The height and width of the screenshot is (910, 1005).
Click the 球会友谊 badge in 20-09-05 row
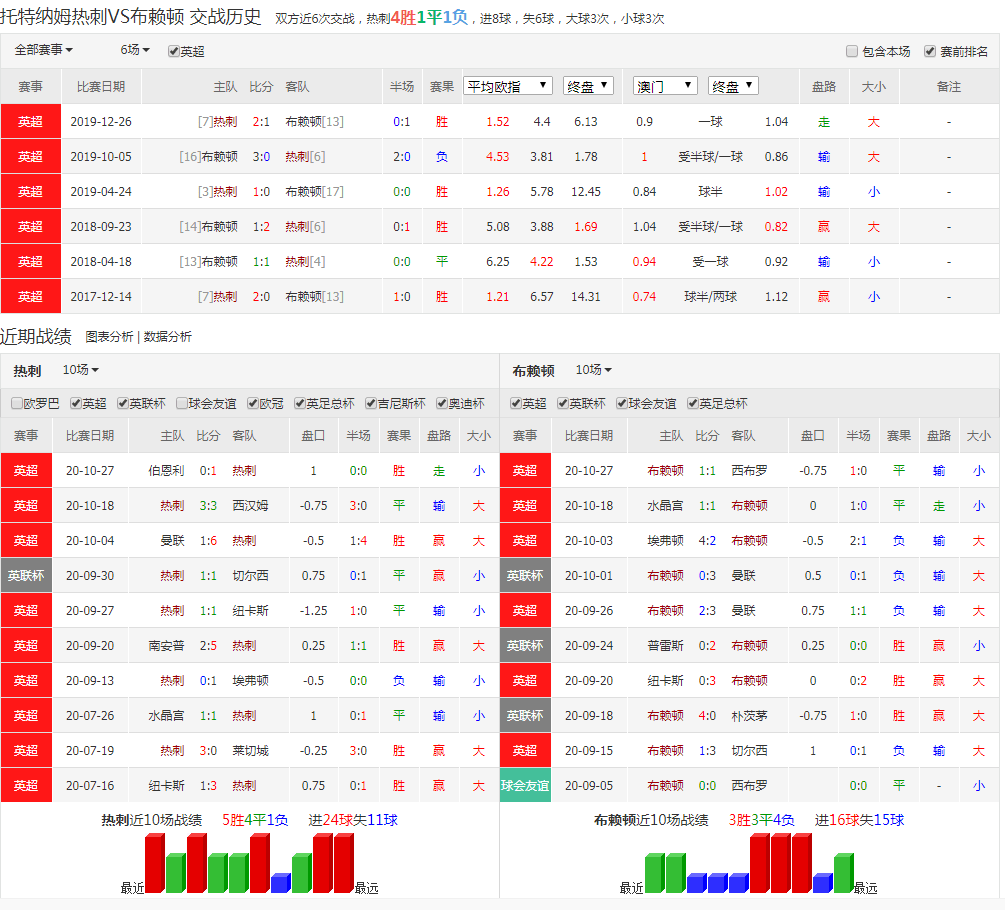click(x=525, y=786)
